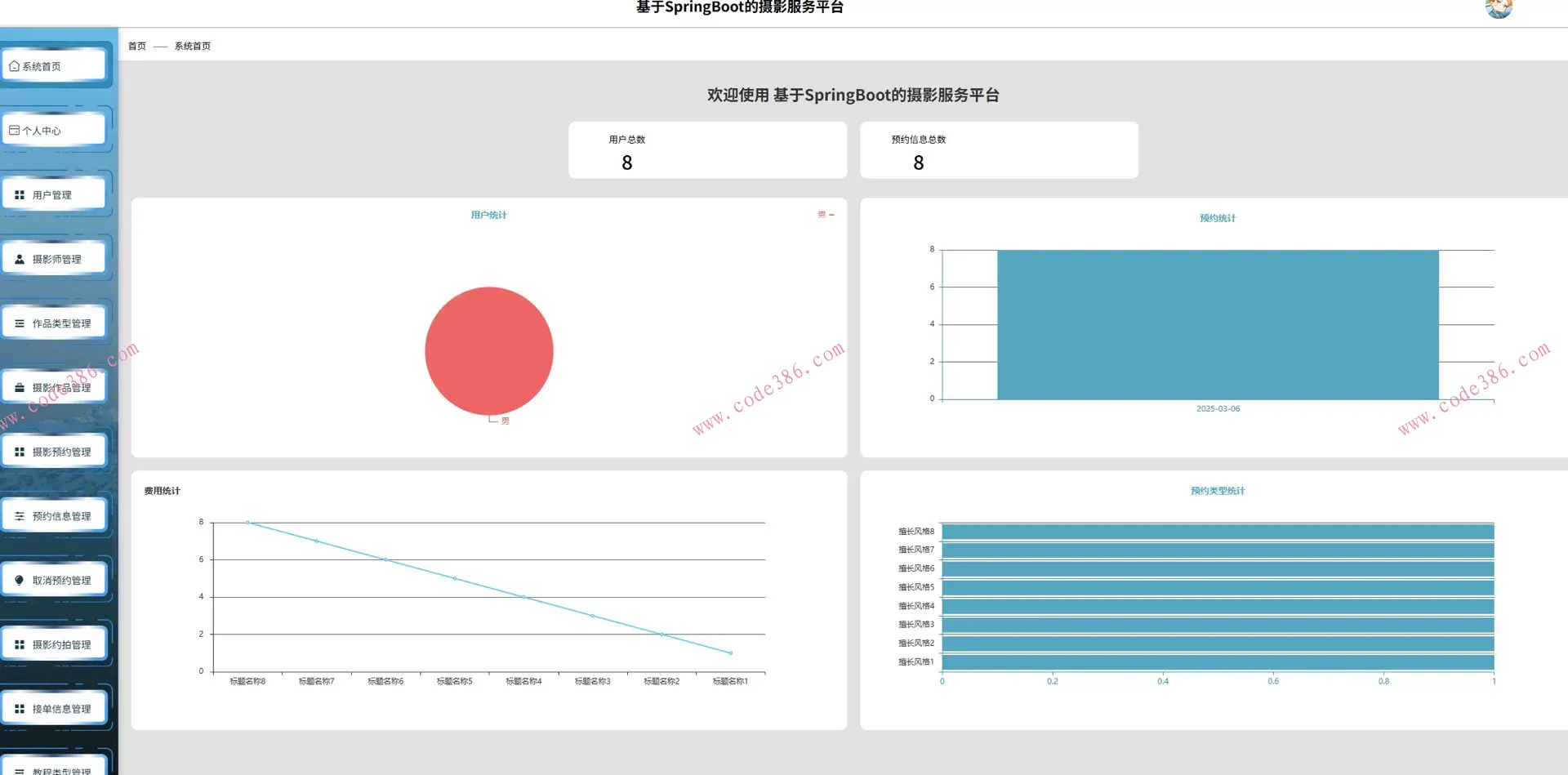
Task: Click the grid icon beside 用户管理
Action: coord(20,195)
